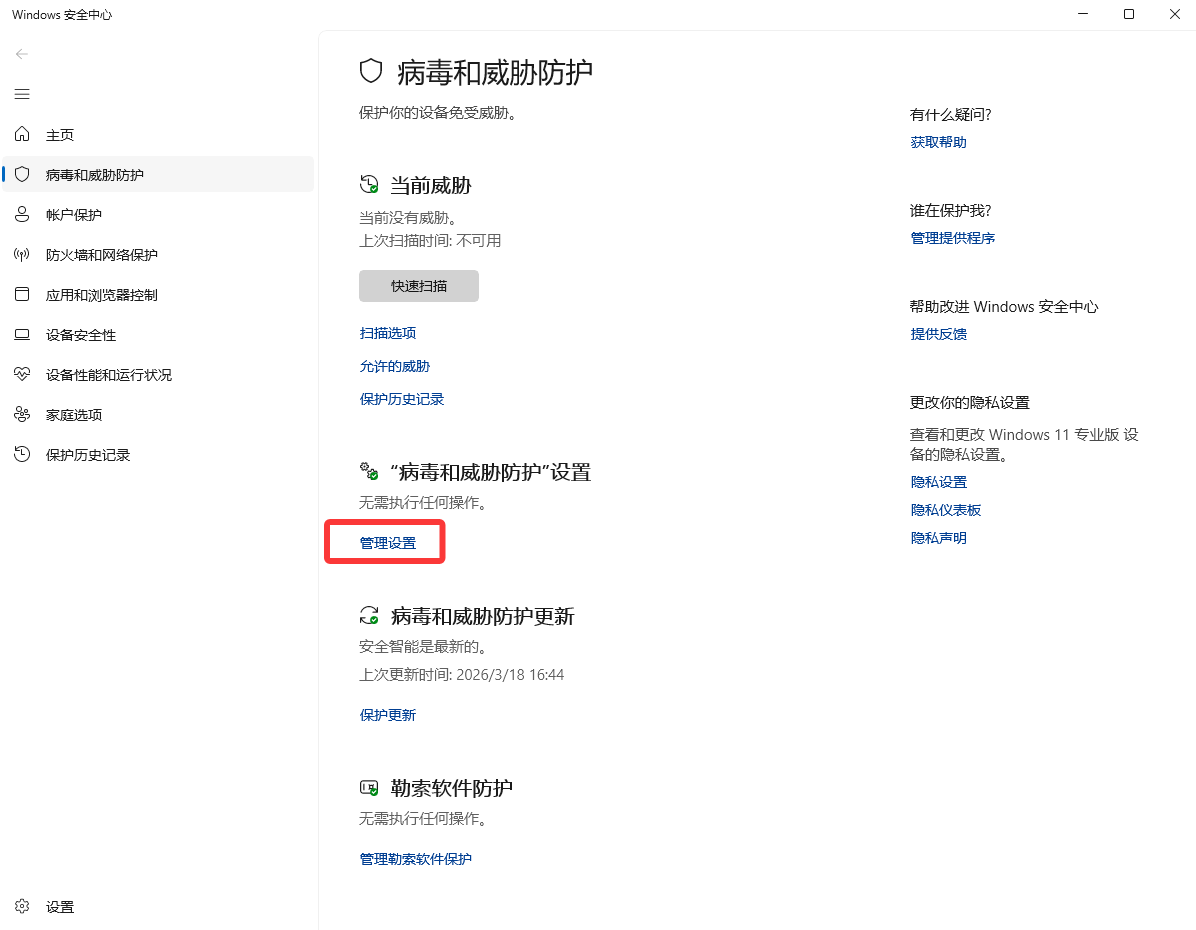Click the history clock icon in sidebar
The width and height of the screenshot is (1196, 930).
22,455
